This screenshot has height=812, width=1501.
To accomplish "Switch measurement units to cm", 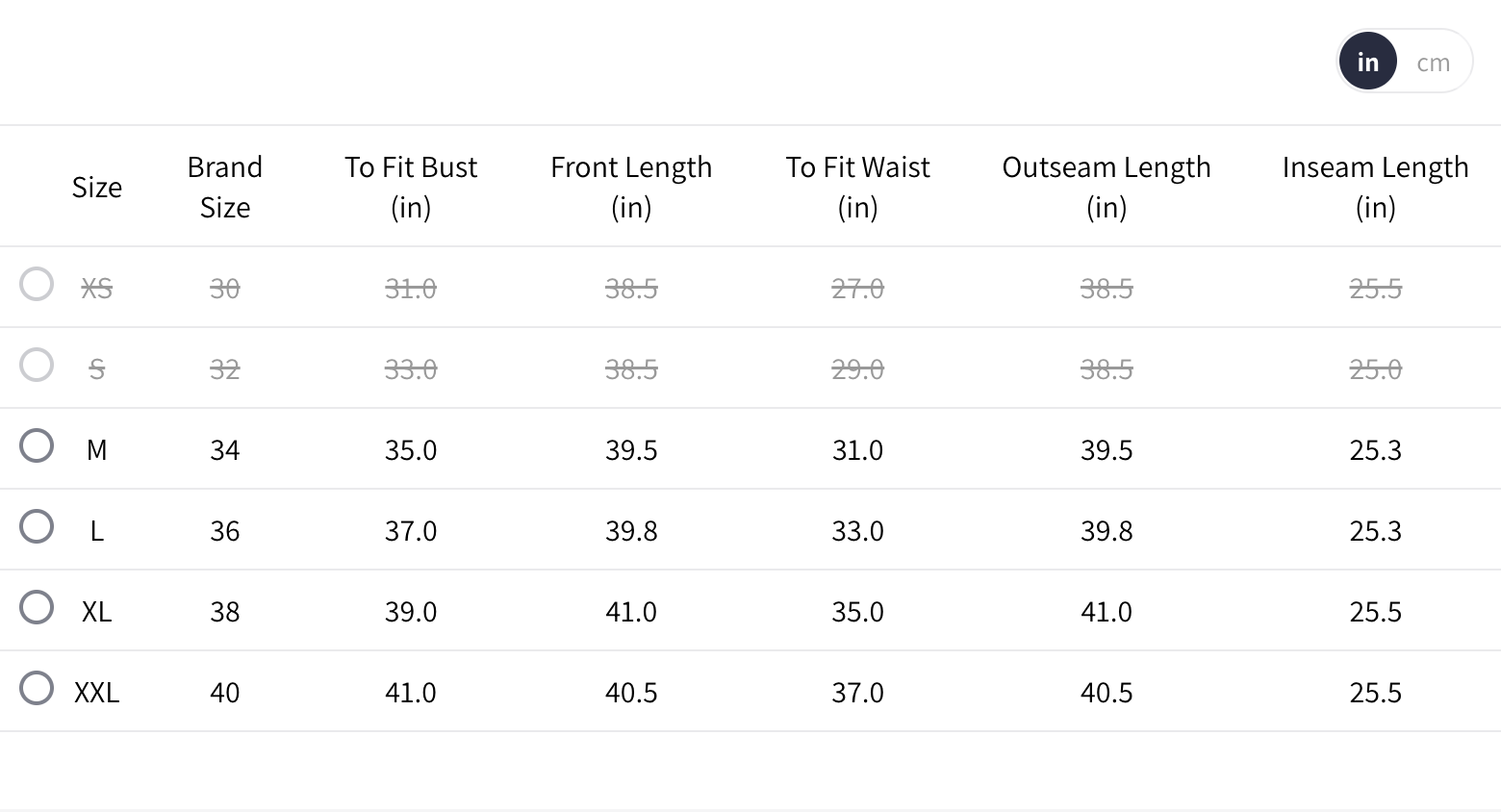I will tap(1433, 63).
